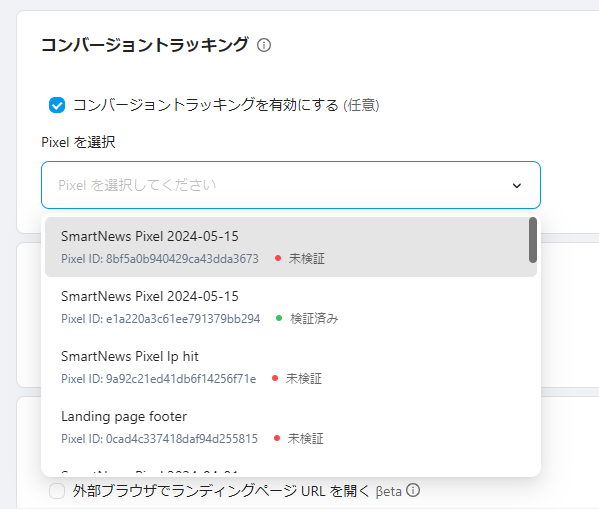
Task: Open the info icon beside コンバージョントラッキング heading
Action: point(264,45)
